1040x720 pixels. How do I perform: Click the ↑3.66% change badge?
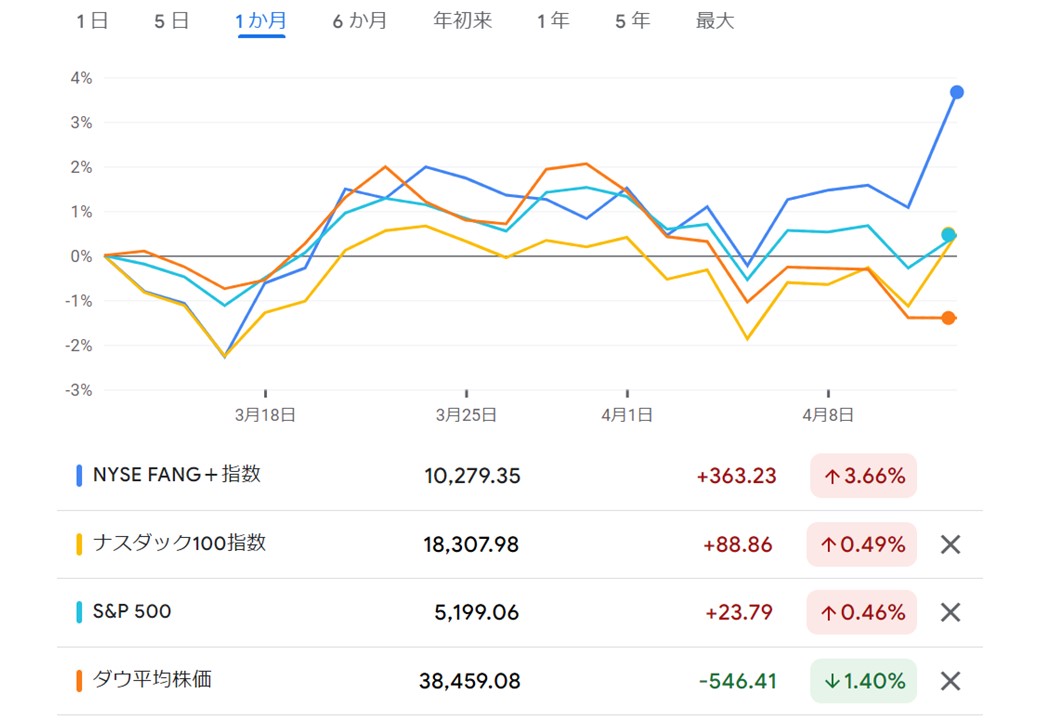[864, 476]
